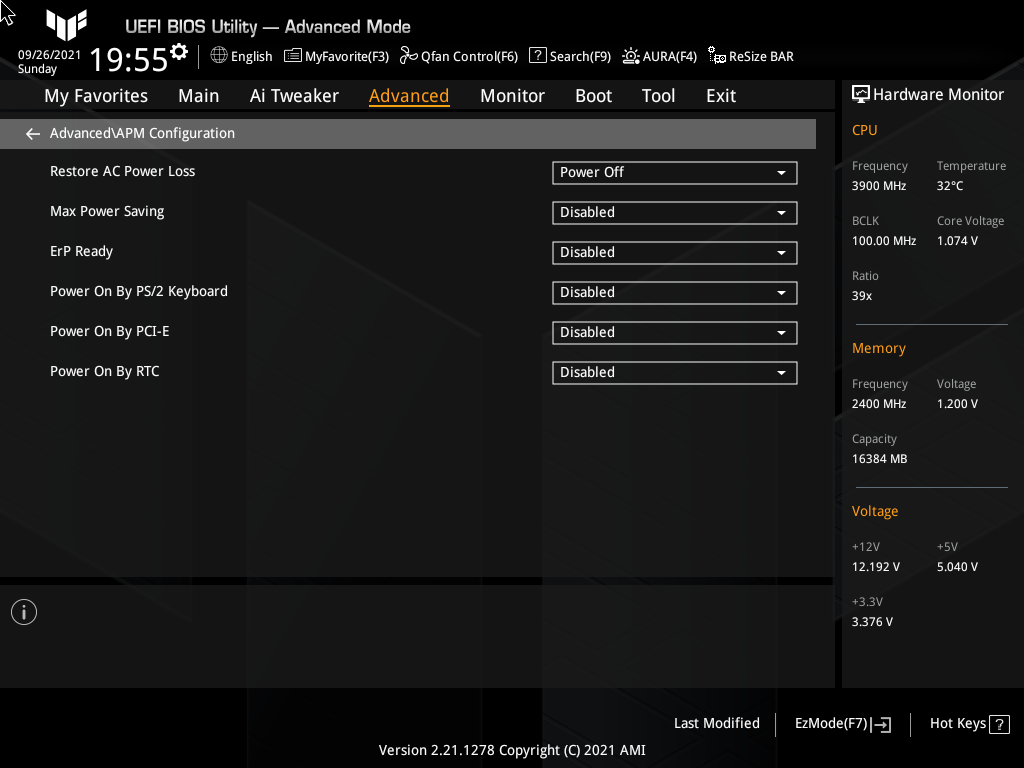The width and height of the screenshot is (1024, 768).
Task: Open the Boot menu tab
Action: pos(593,95)
